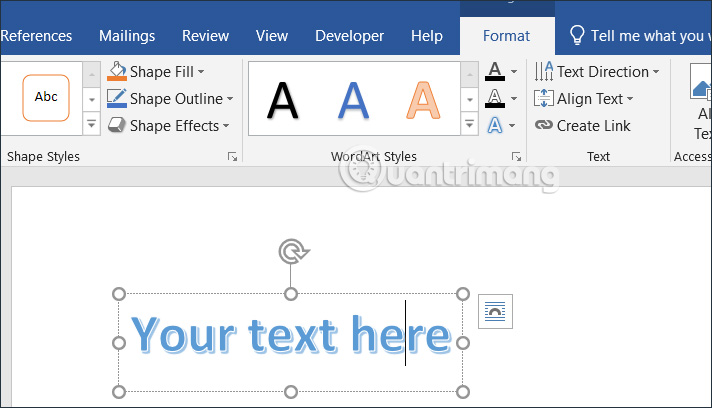Open the Review tab

[205, 36]
